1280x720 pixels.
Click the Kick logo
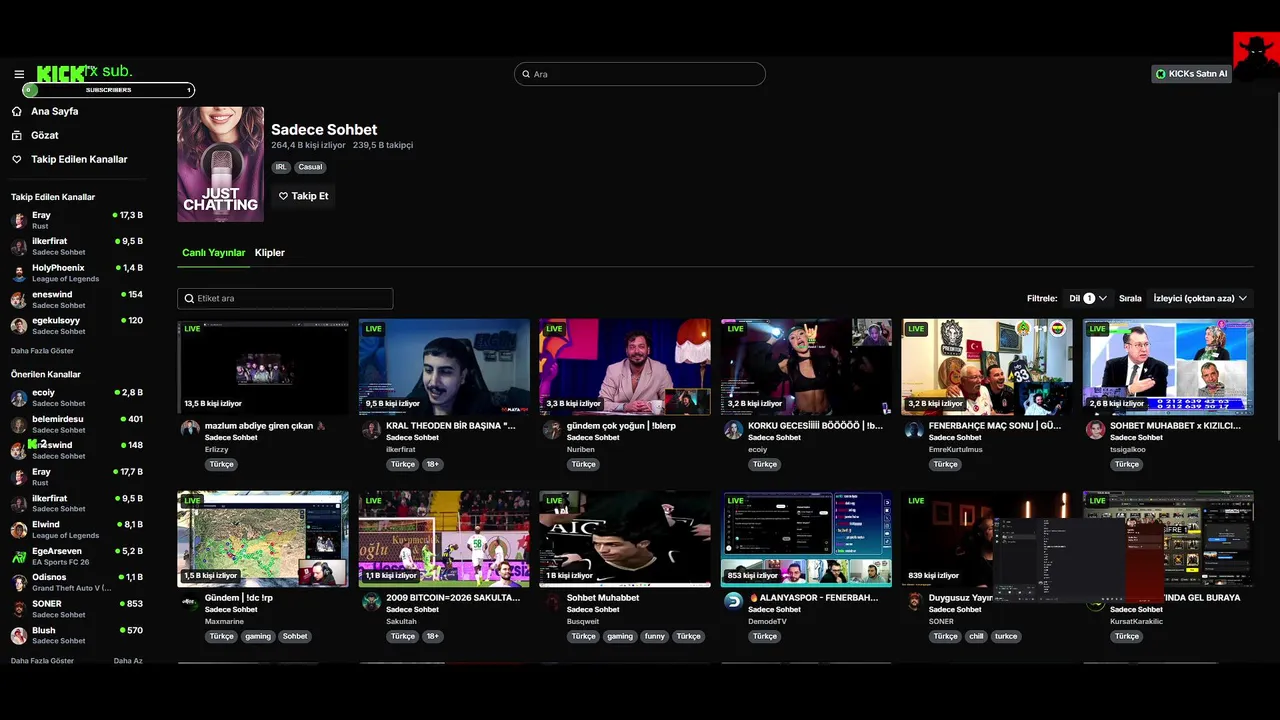(x=60, y=74)
